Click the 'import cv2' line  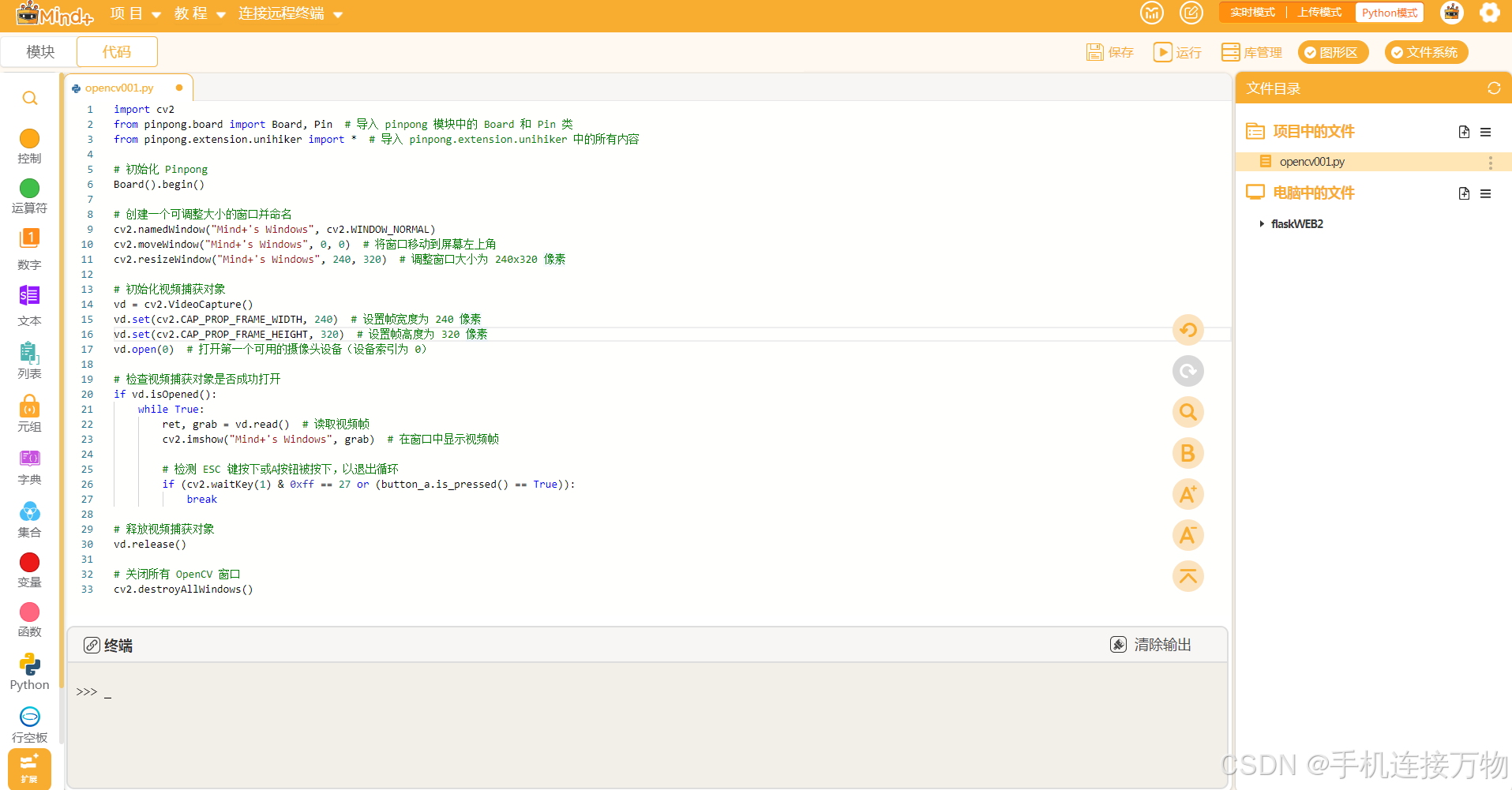pyautogui.click(x=144, y=110)
